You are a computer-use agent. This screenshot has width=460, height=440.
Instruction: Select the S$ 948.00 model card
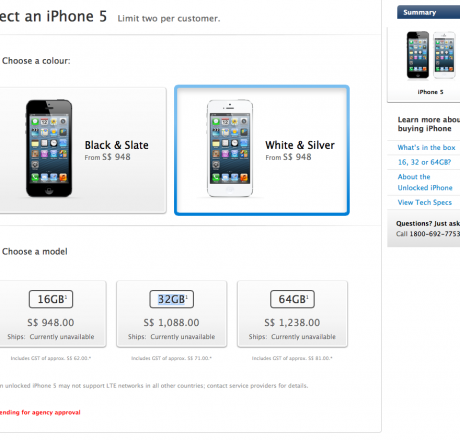(x=52, y=314)
